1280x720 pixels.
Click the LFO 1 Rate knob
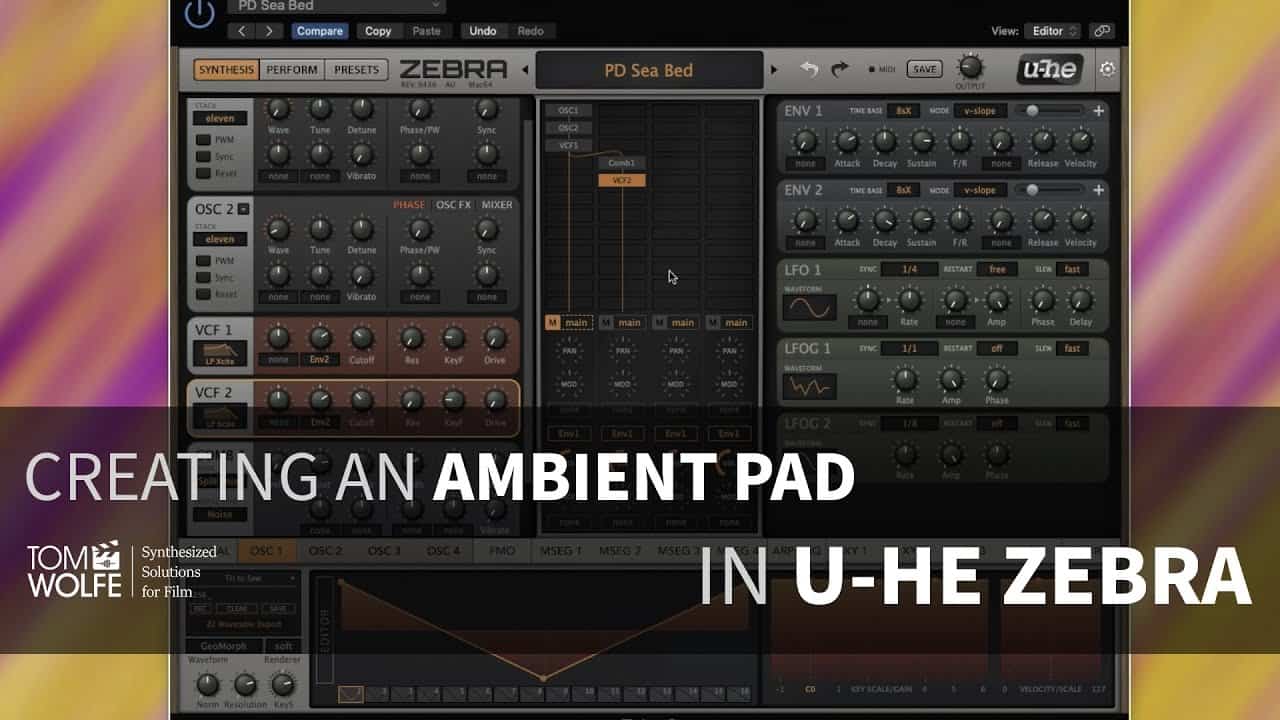point(909,300)
